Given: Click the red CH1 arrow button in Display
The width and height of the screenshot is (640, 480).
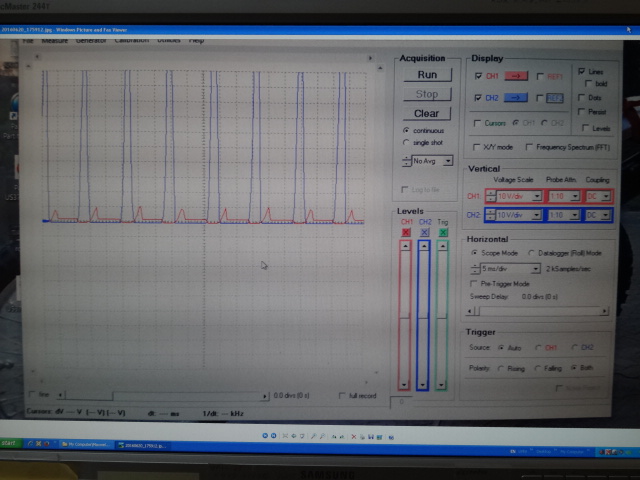Looking at the screenshot, I should coord(516,76).
